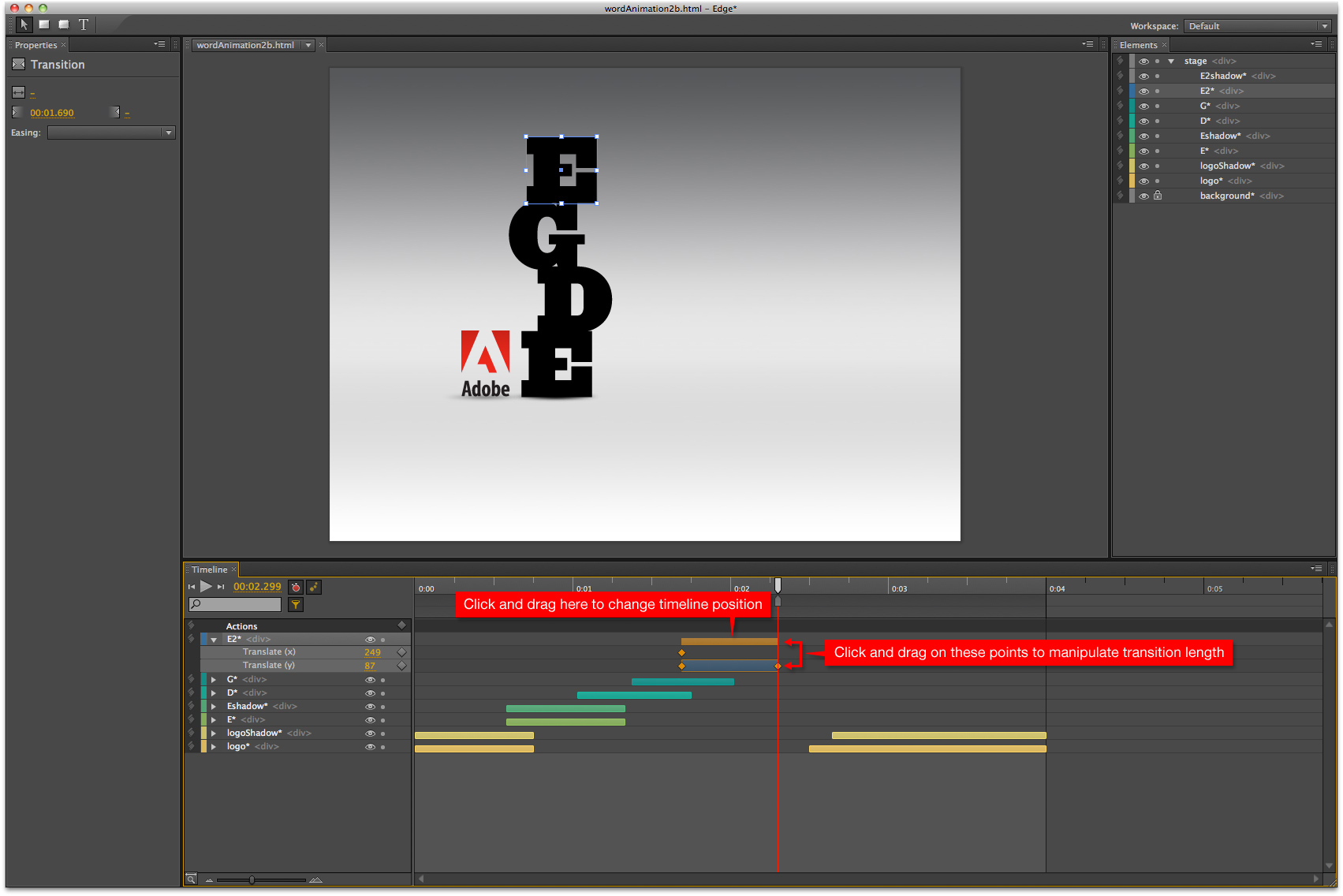The height and width of the screenshot is (896, 1343).
Task: Click the actions icon for stage element
Action: (1120, 61)
